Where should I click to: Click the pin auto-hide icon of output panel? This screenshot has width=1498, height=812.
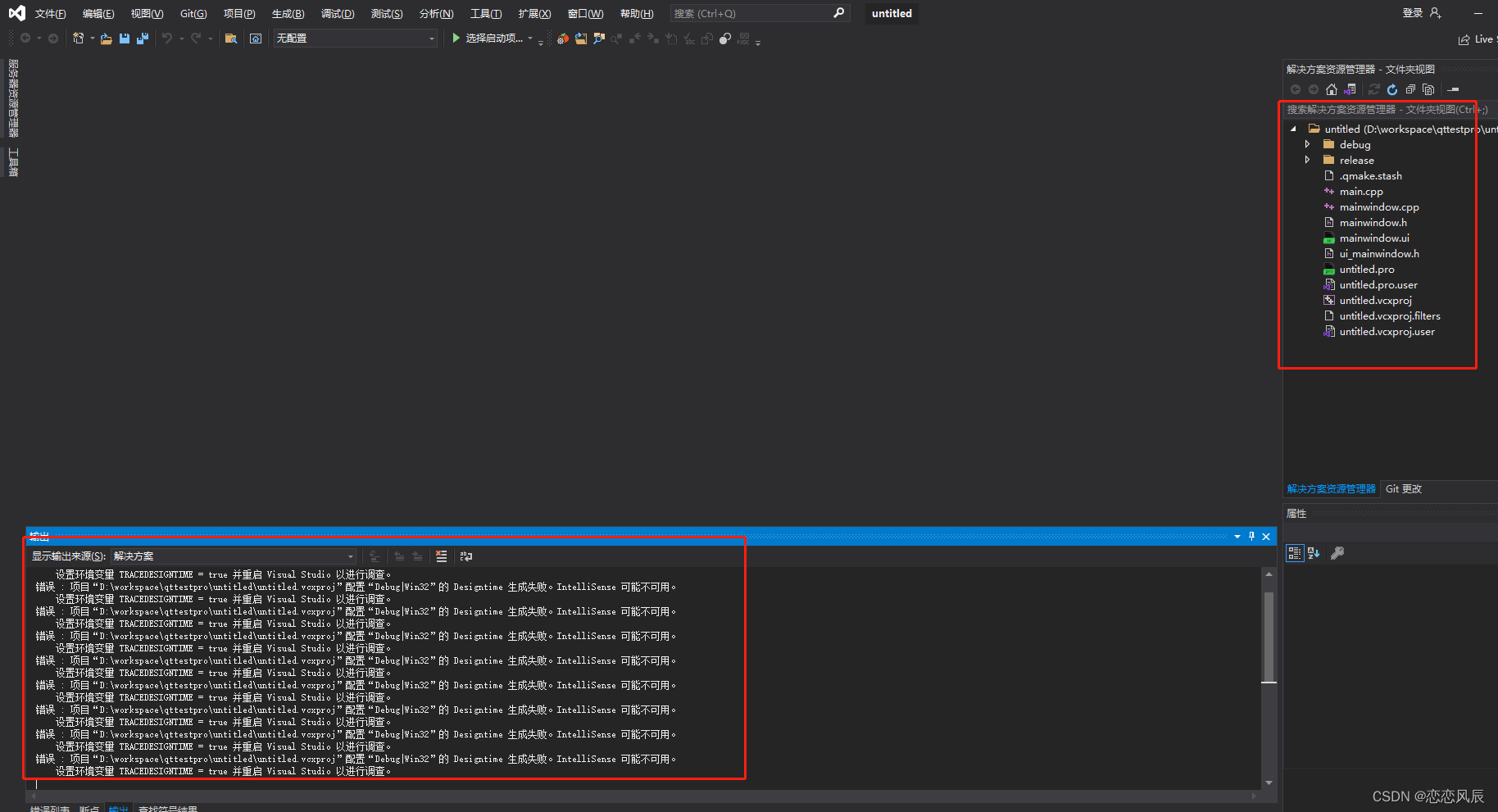coord(1251,536)
